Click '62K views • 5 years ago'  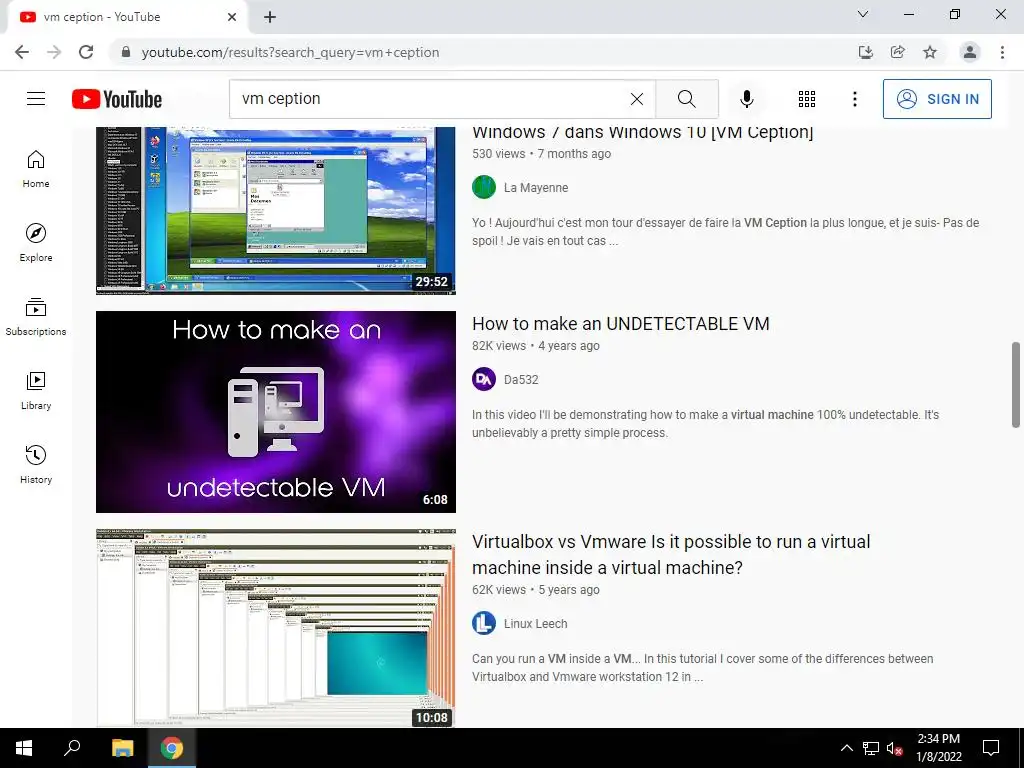coord(536,590)
